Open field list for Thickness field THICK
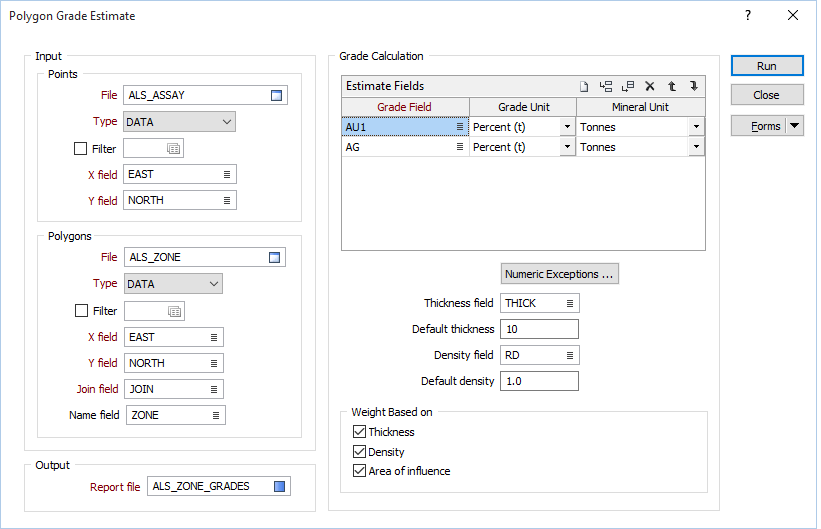The height and width of the screenshot is (529, 821). pyautogui.click(x=570, y=303)
